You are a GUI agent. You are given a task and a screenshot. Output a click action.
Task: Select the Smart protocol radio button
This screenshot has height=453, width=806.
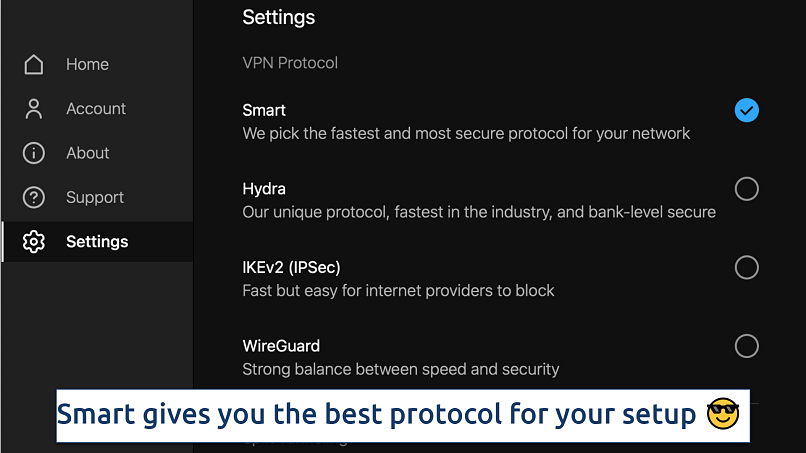(x=746, y=110)
